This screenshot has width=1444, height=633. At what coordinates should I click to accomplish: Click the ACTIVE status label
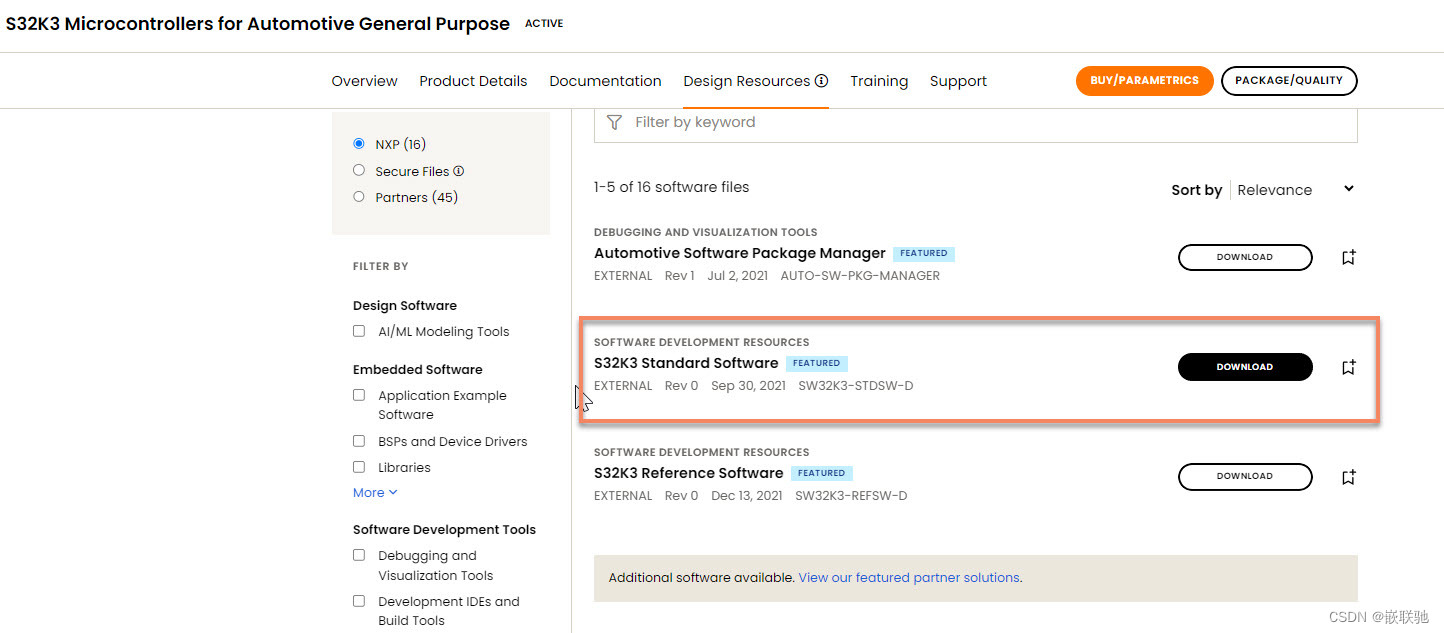[x=544, y=24]
